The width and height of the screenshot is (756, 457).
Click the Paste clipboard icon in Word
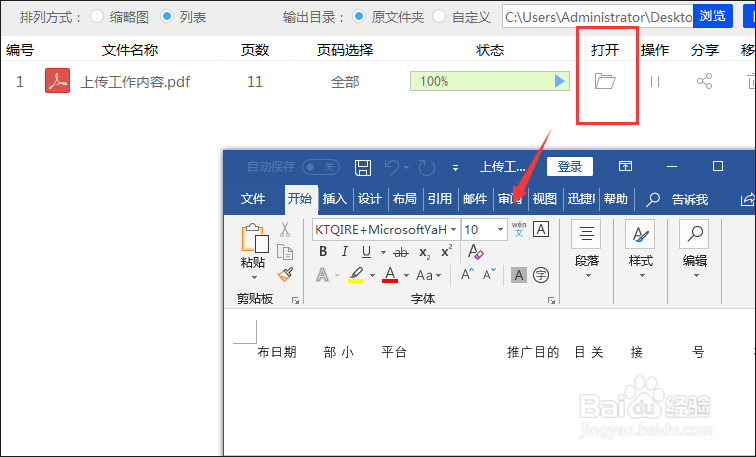254,238
